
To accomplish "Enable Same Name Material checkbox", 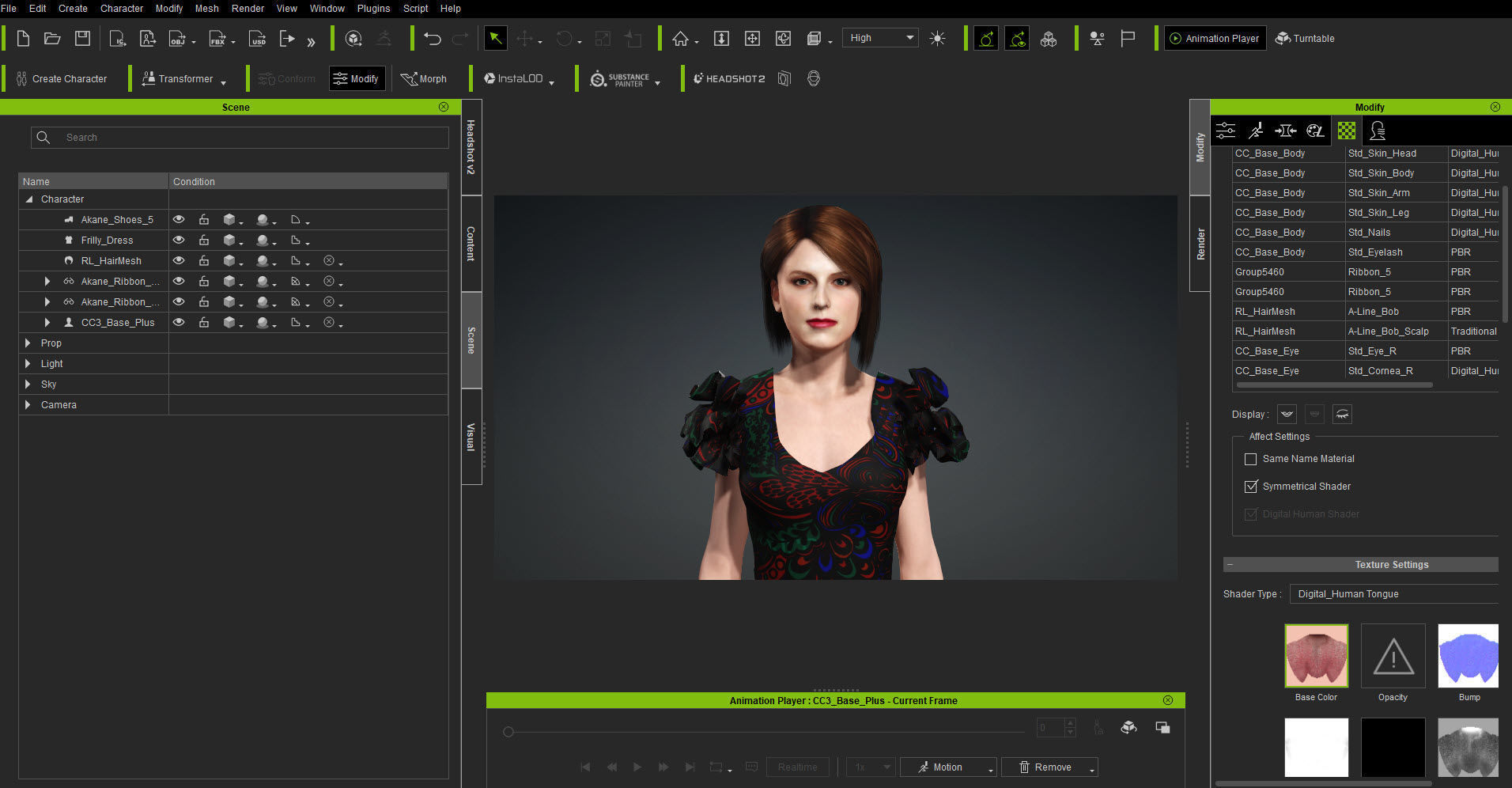I will pos(1250,459).
